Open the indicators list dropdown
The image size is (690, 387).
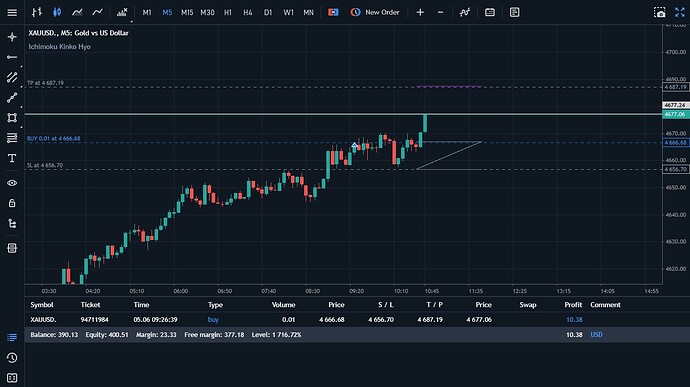[x=122, y=12]
